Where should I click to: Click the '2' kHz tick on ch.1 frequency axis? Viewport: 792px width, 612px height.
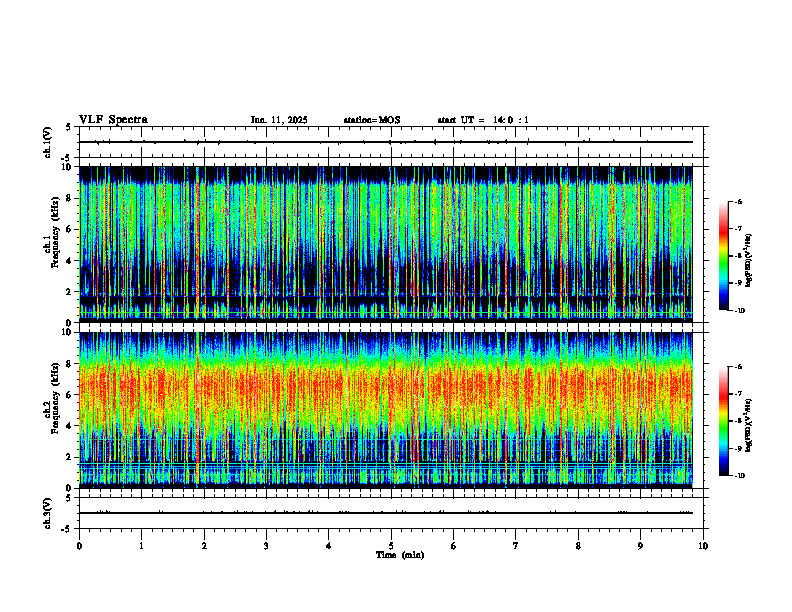point(70,291)
